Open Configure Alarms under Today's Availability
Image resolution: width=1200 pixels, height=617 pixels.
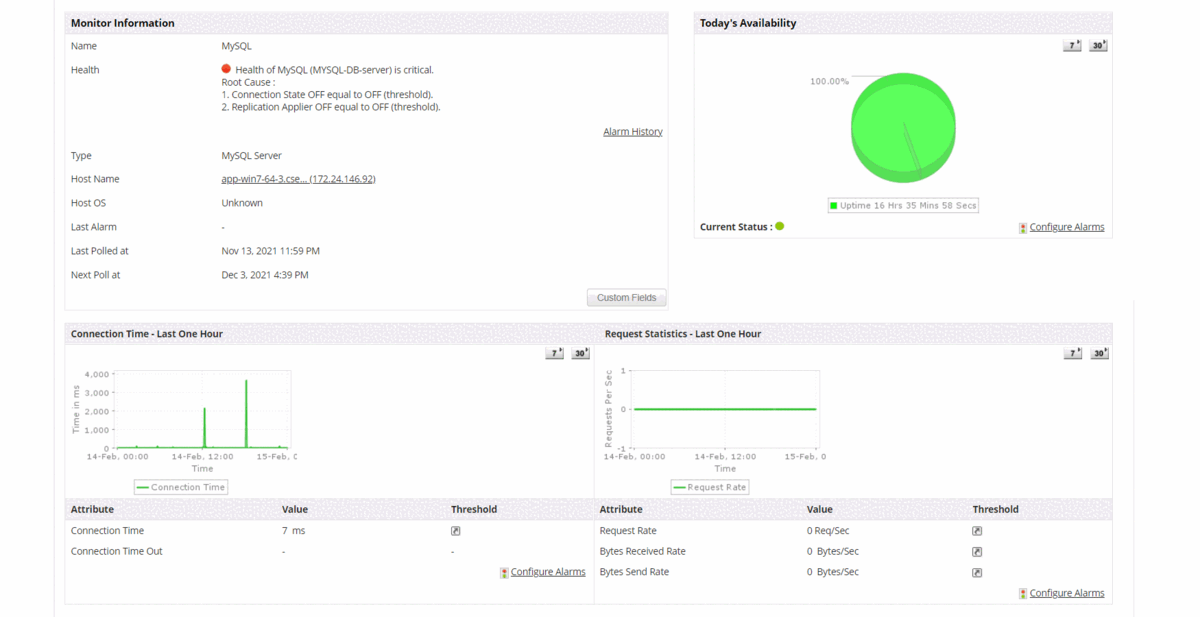click(1067, 227)
